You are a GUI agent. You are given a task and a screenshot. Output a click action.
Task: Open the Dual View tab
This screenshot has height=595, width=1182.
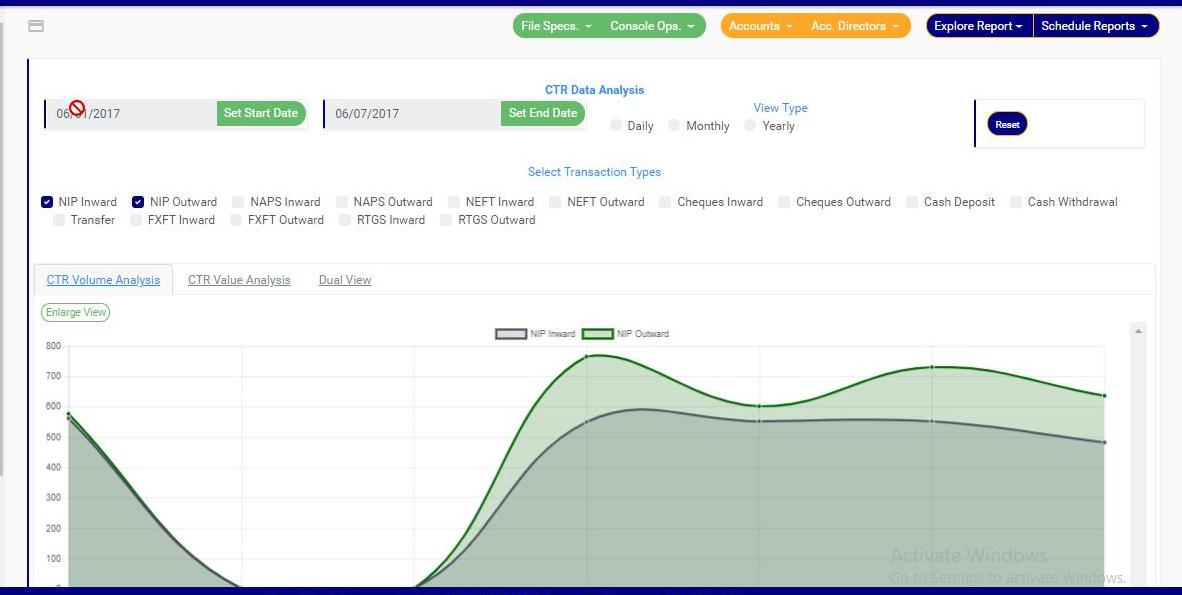[345, 280]
